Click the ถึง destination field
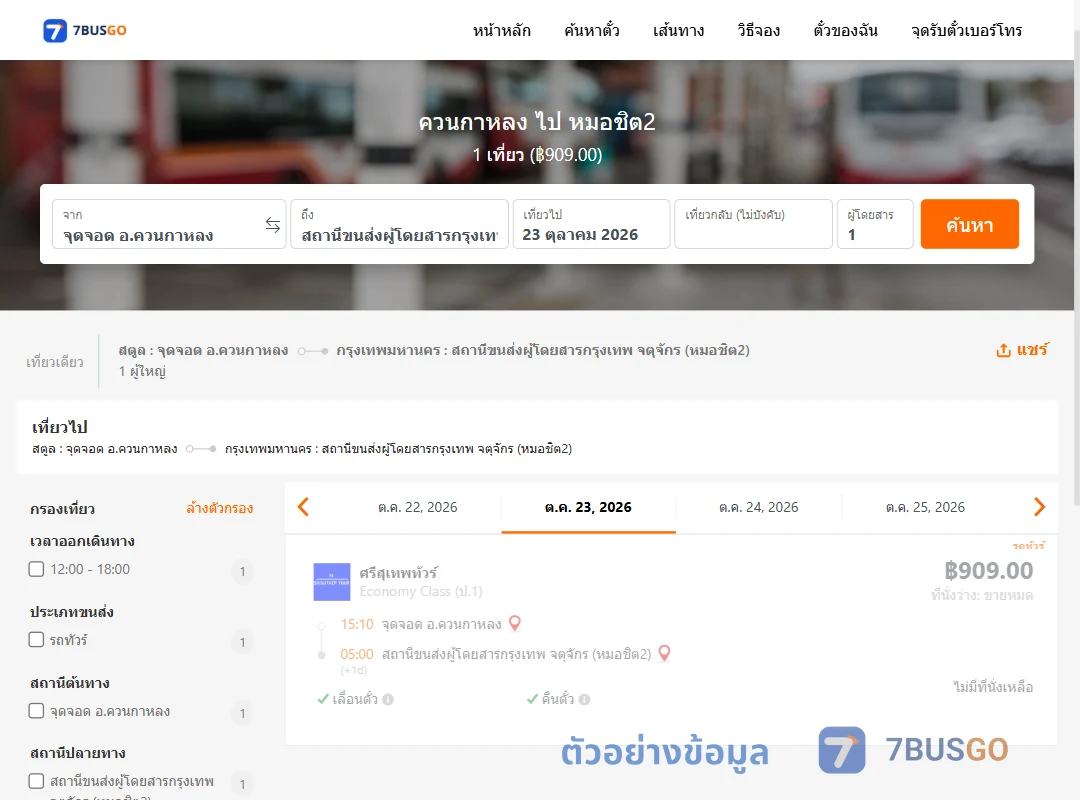The image size is (1080, 800). pos(399,224)
